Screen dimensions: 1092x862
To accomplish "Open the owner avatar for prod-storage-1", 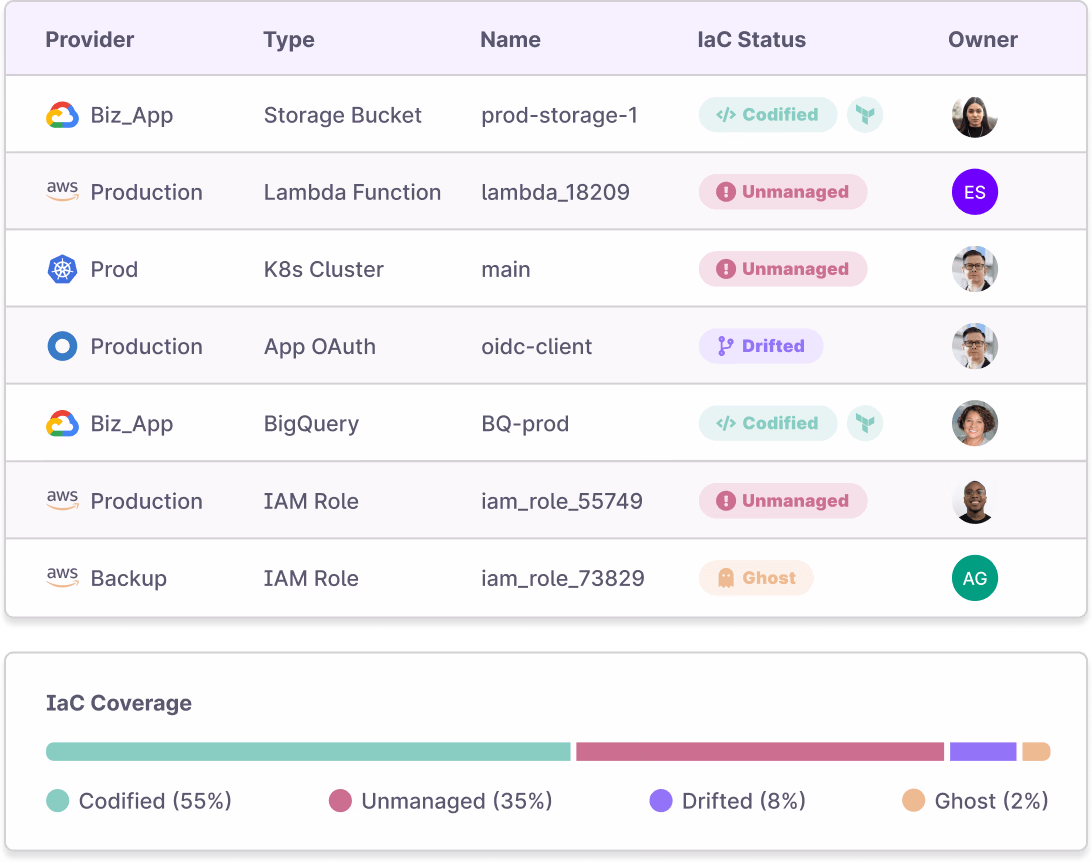I will point(974,115).
